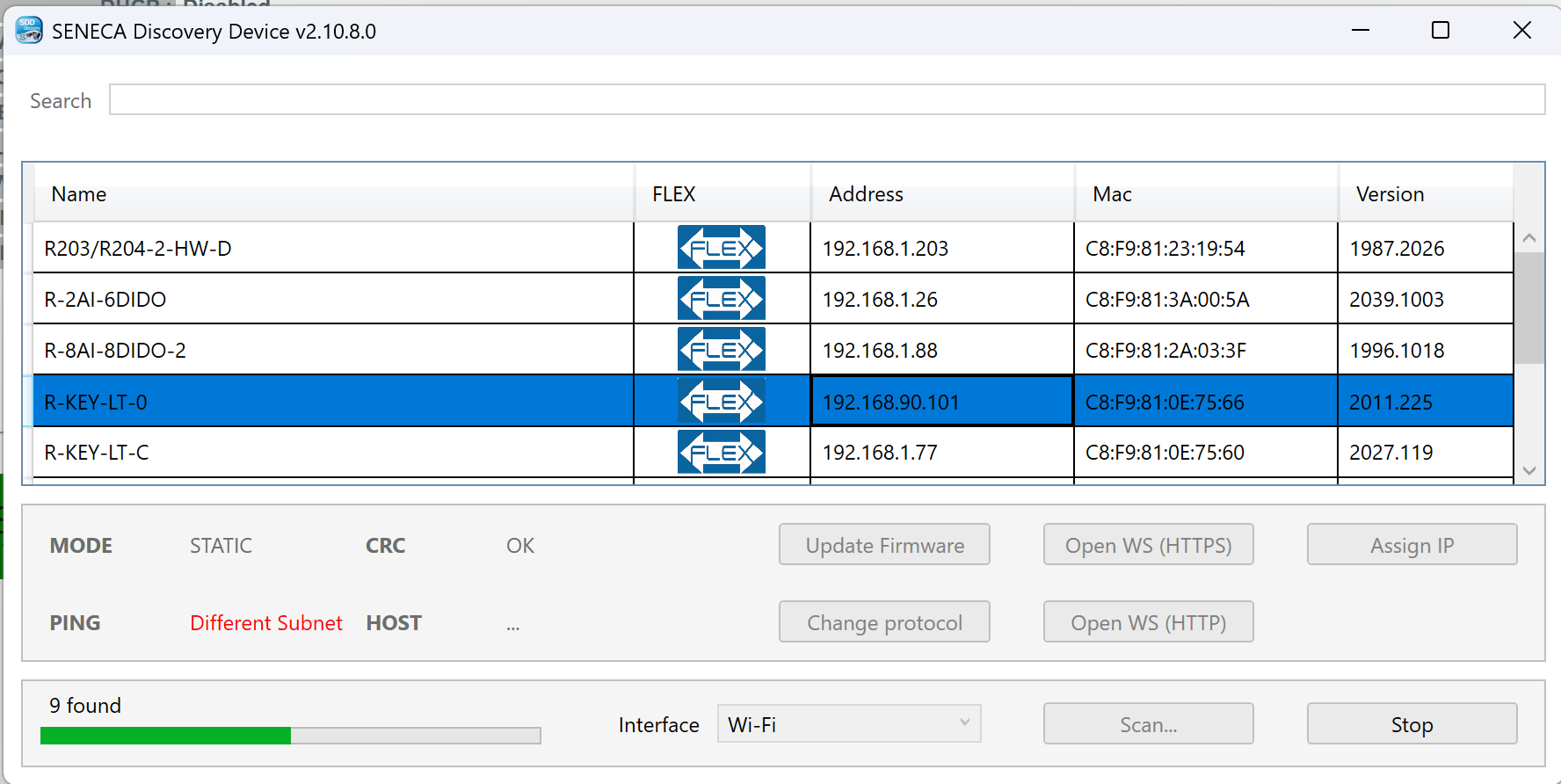Maximize the SENECA Discovery Device window
The height and width of the screenshot is (784, 1561).
coord(1441,30)
